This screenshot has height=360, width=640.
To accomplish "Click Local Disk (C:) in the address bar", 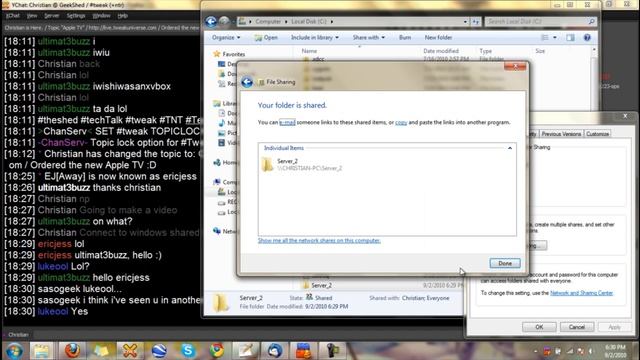I will (309, 22).
